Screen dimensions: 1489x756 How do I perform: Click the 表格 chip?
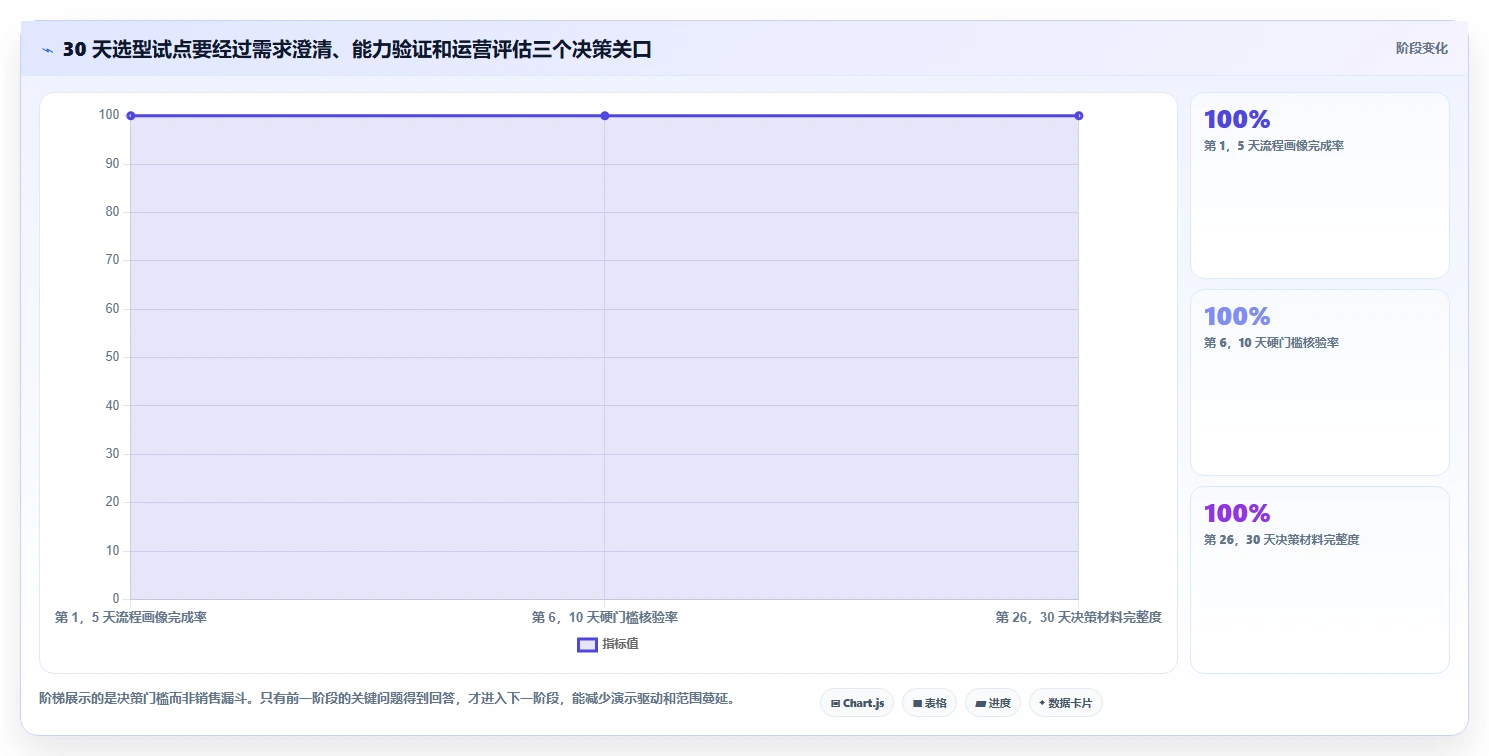930,703
